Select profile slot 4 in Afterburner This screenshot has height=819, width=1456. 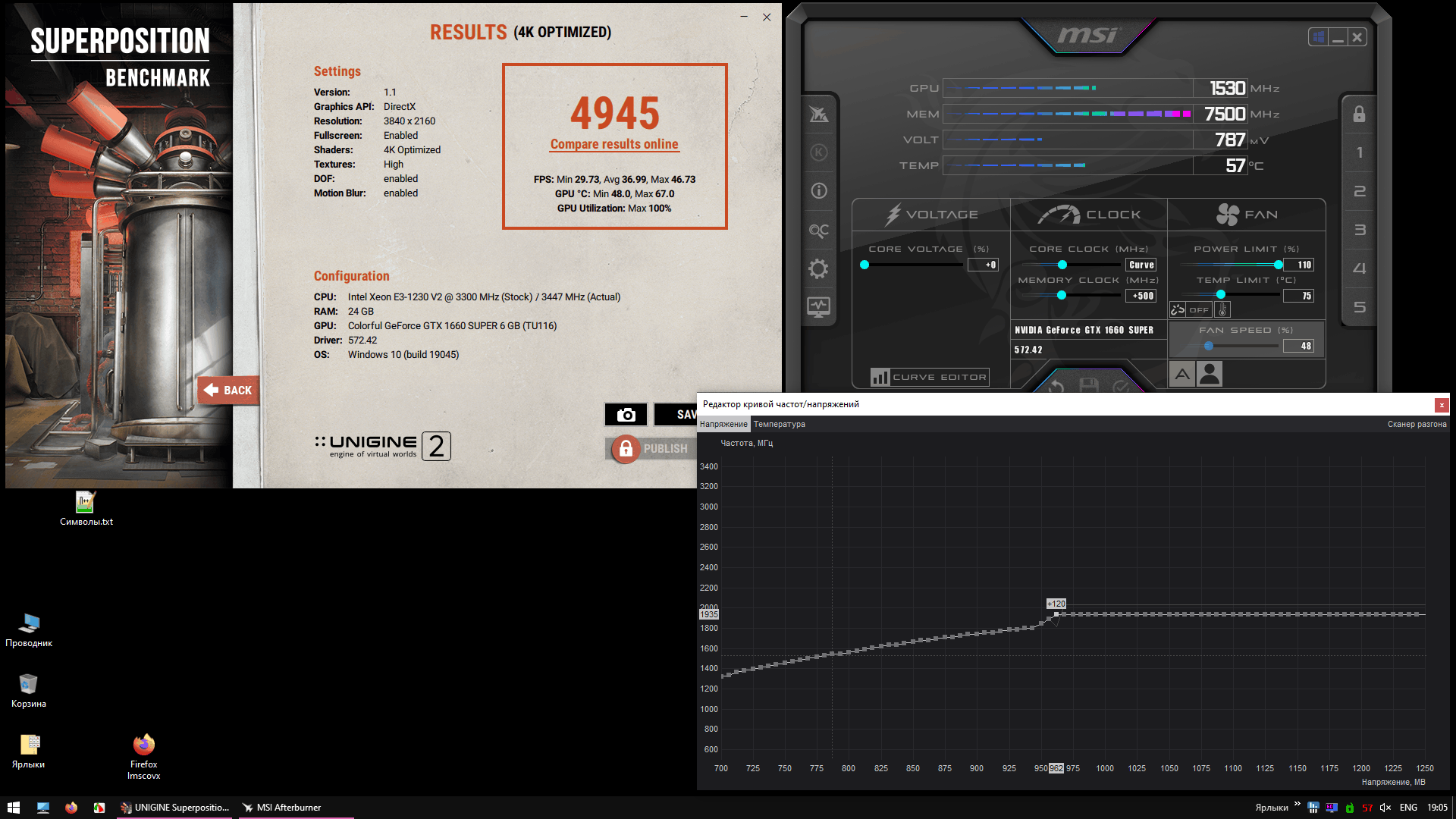1359,268
